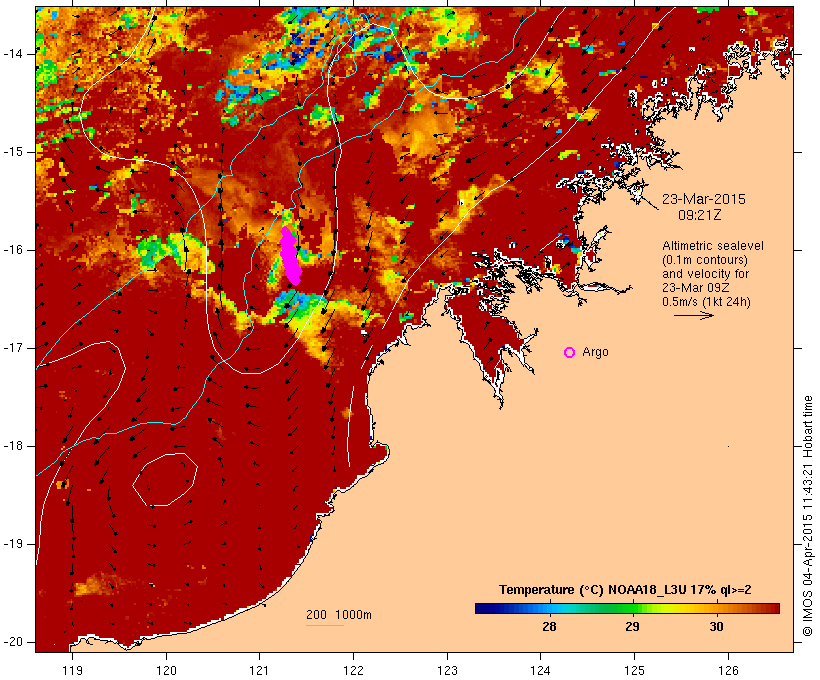The image size is (820, 680).
Task: Click the 'Argo' legend label
Action: tap(596, 353)
